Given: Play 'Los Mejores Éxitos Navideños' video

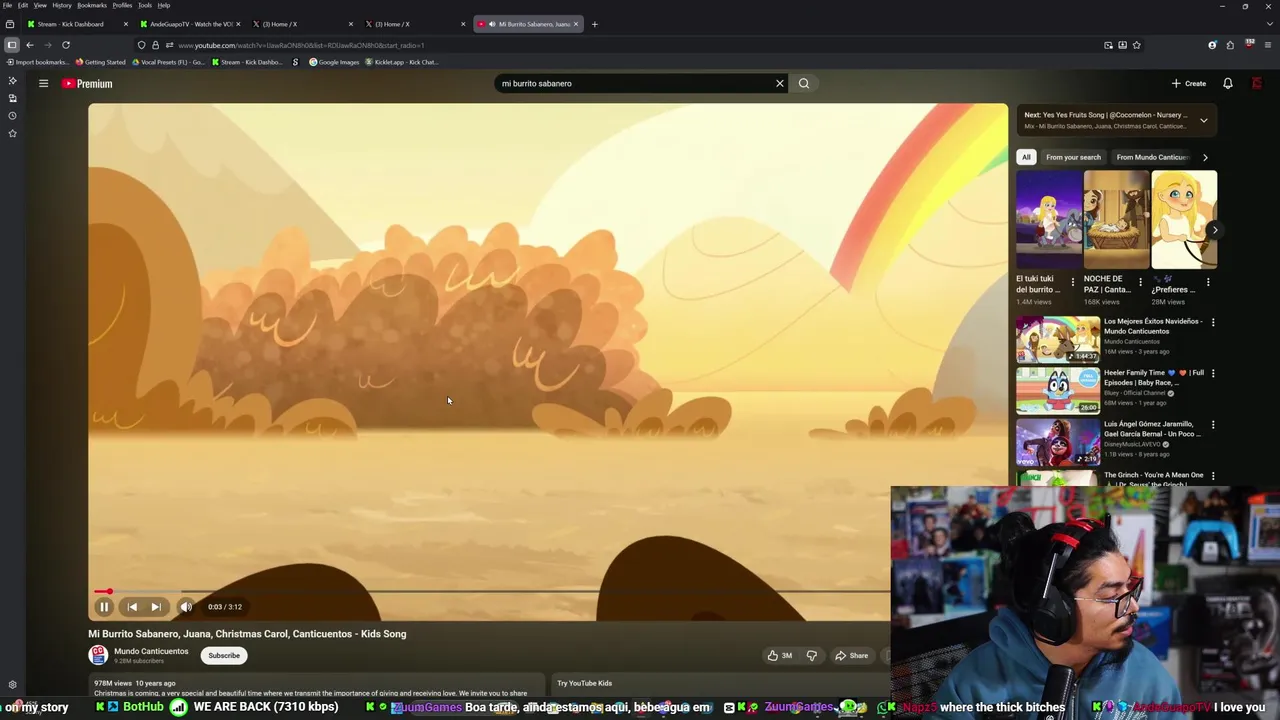Looking at the screenshot, I should [x=1058, y=339].
